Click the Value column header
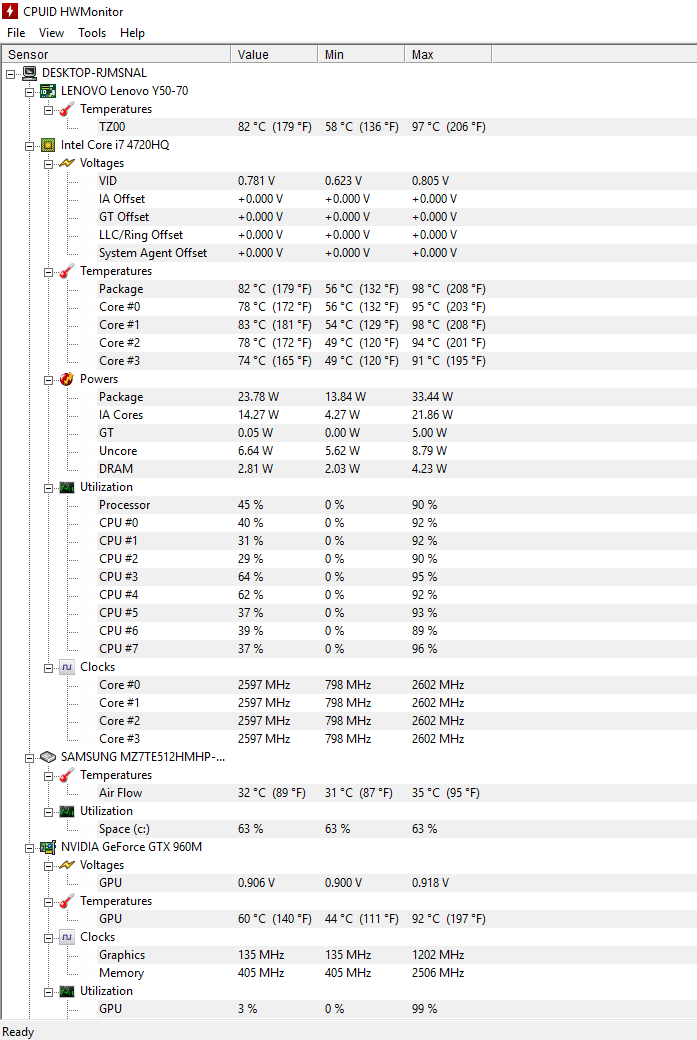Screen dimensions: 697x1040 pos(274,54)
